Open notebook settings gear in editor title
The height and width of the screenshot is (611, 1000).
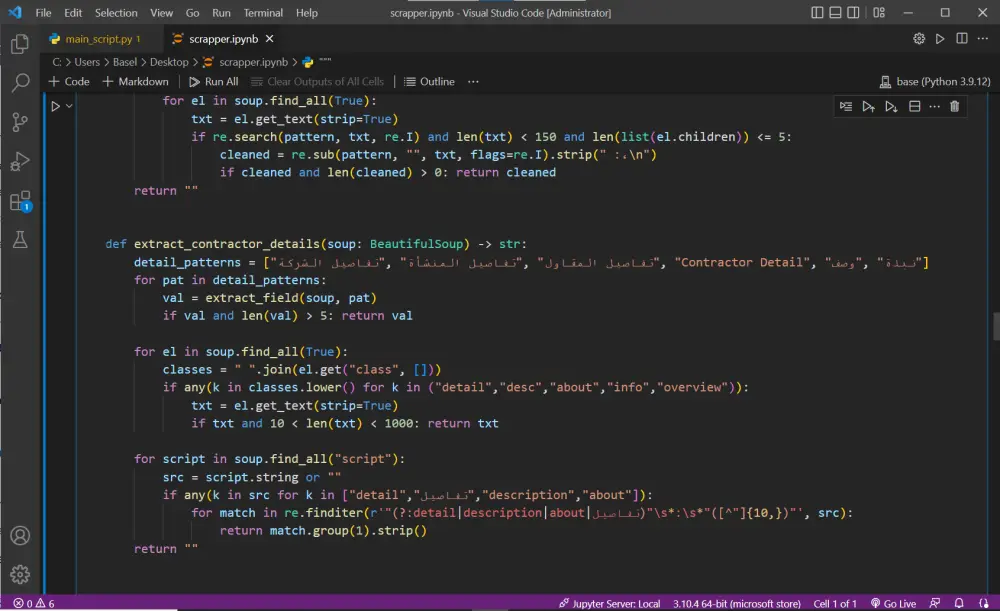(x=918, y=39)
